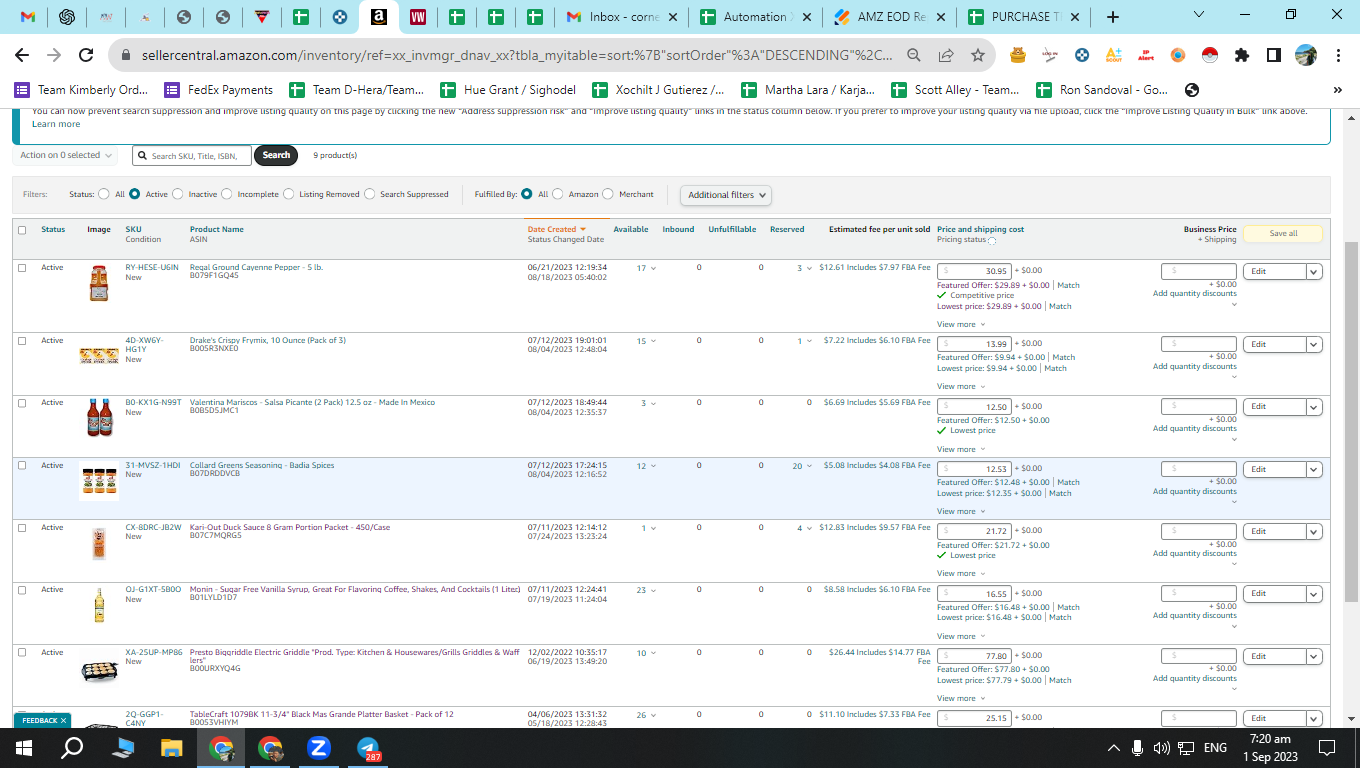
Task: Open the Windows notification center
Action: tap(1327, 747)
